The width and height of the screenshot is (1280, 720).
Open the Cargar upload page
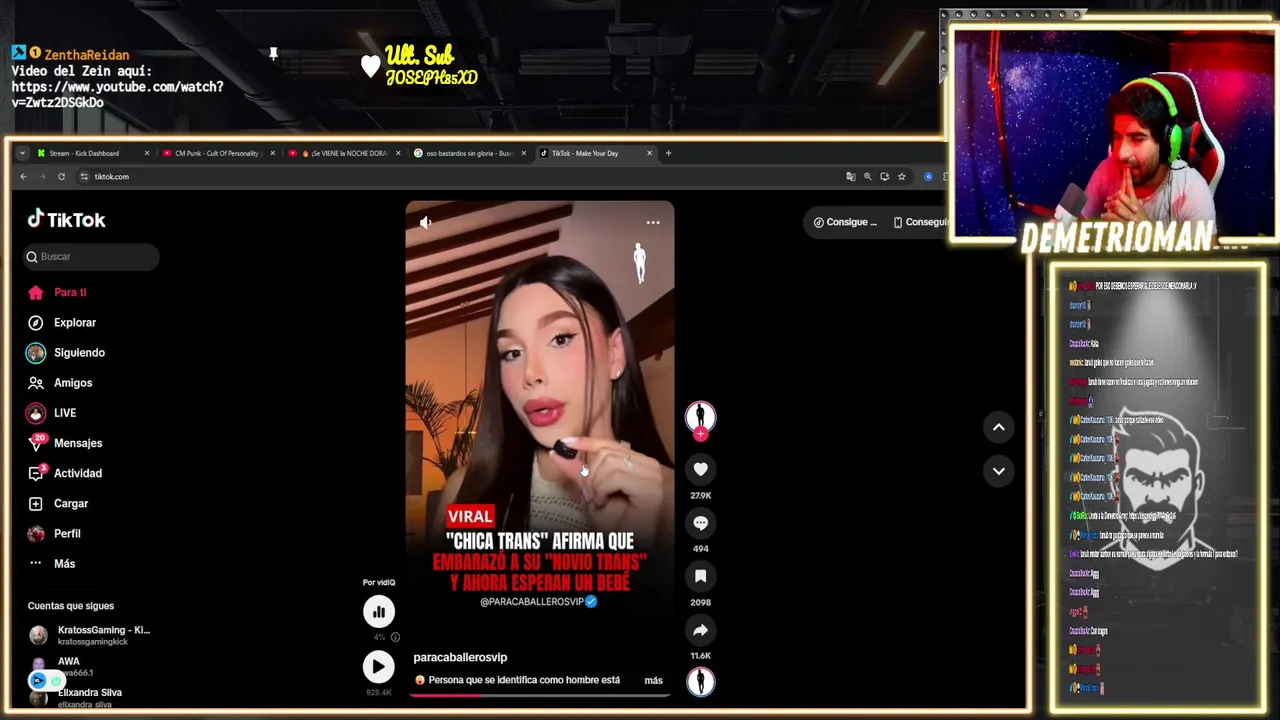click(x=71, y=503)
